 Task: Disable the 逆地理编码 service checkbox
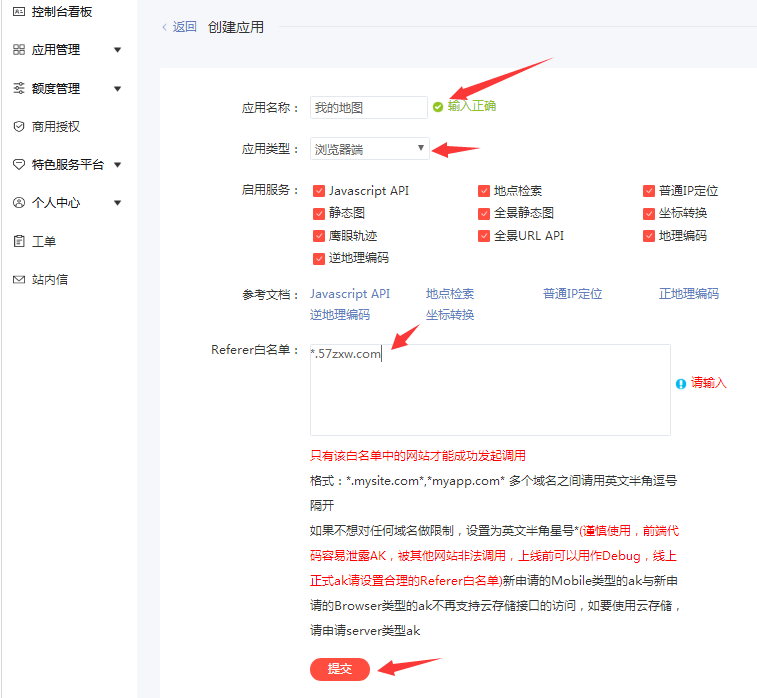click(319, 258)
